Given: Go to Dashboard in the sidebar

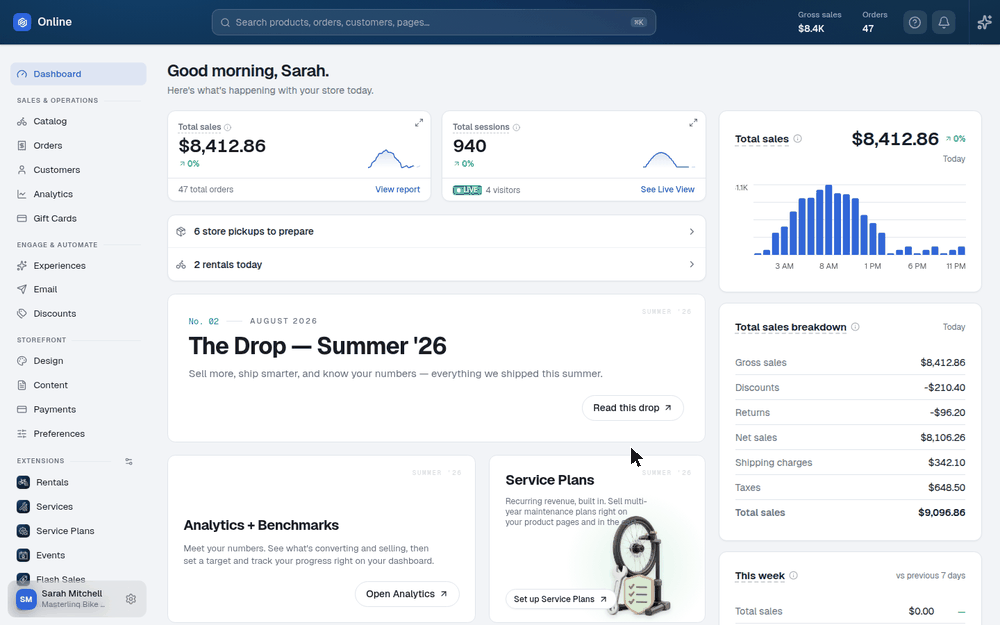Looking at the screenshot, I should [x=78, y=74].
